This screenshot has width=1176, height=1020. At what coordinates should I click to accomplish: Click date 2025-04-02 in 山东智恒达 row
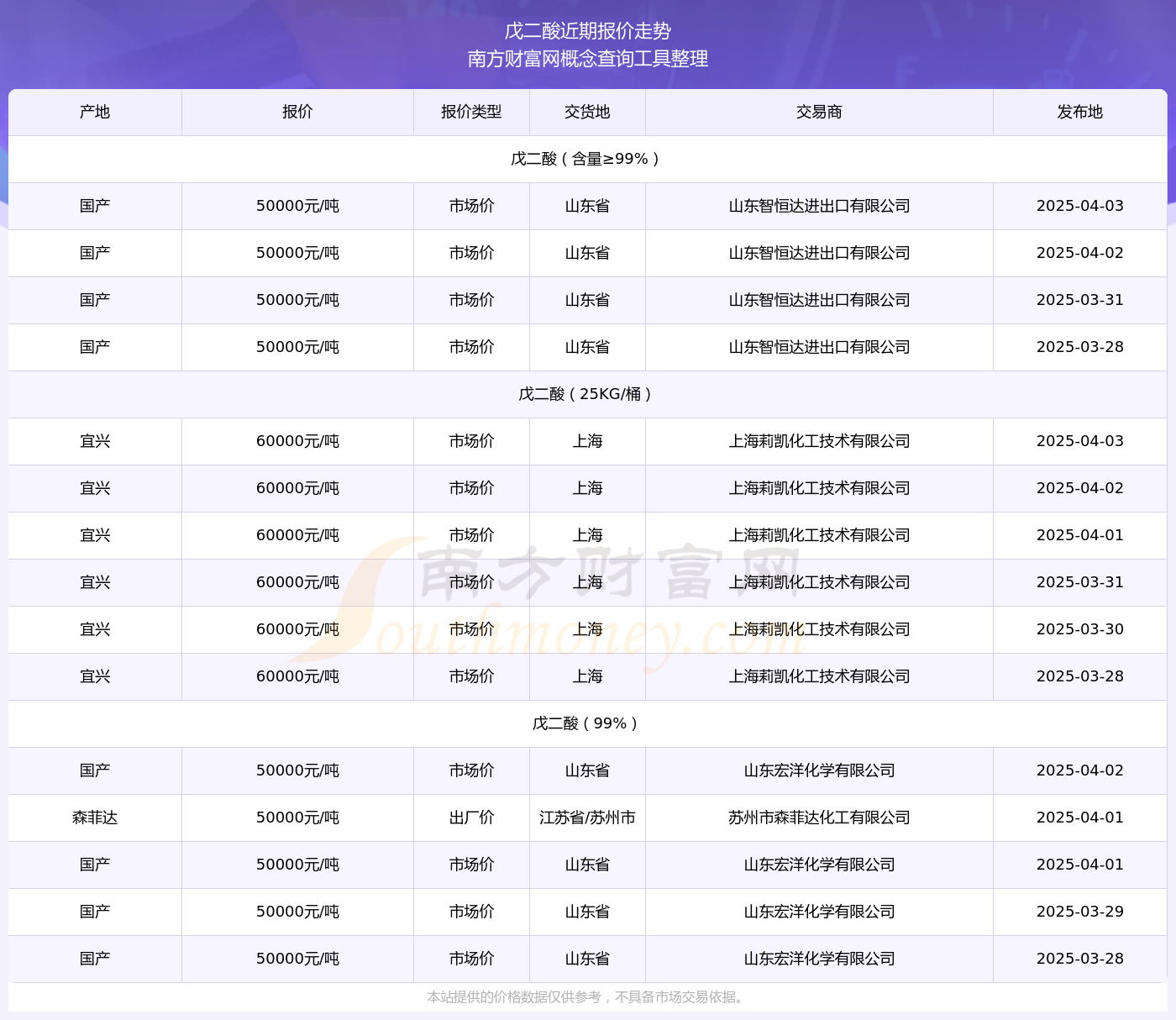(1079, 253)
